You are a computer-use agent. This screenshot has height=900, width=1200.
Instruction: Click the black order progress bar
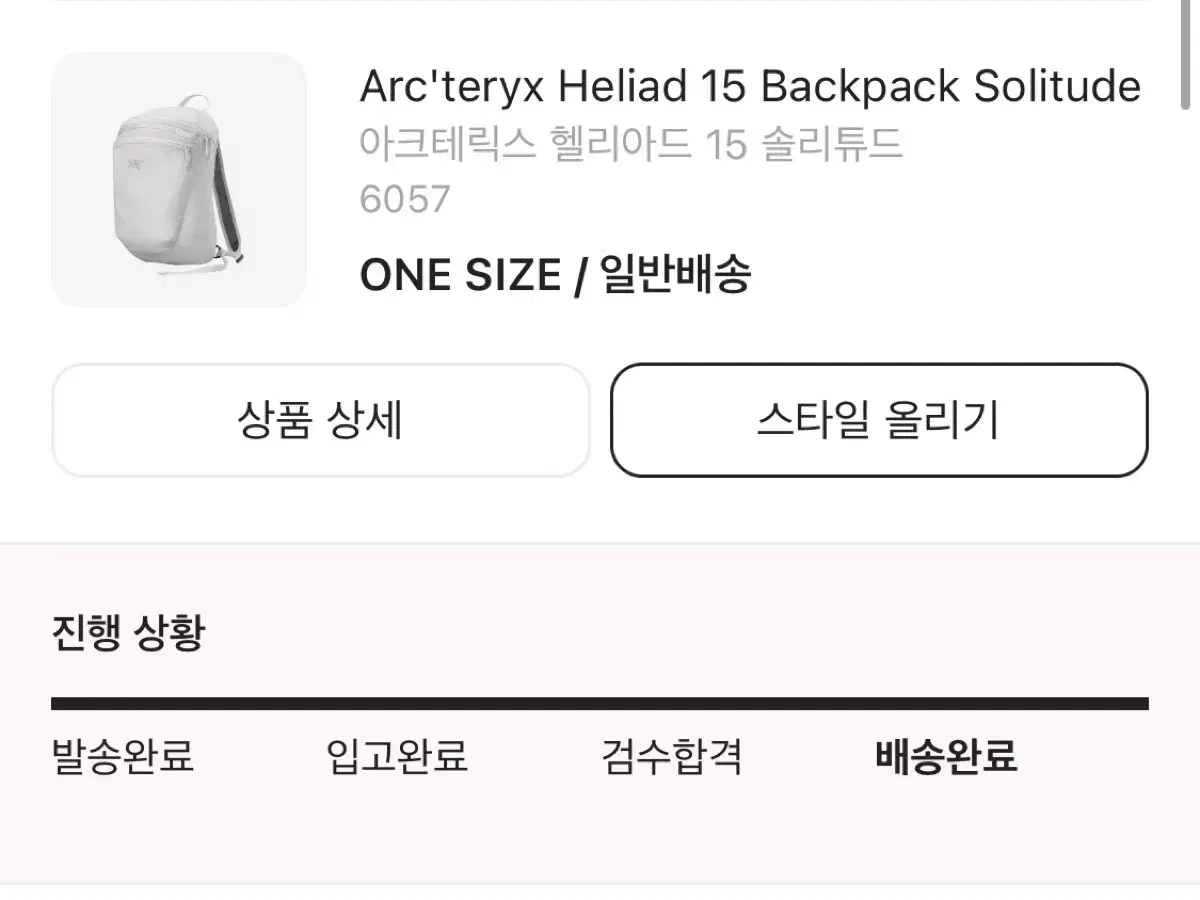tap(600, 704)
